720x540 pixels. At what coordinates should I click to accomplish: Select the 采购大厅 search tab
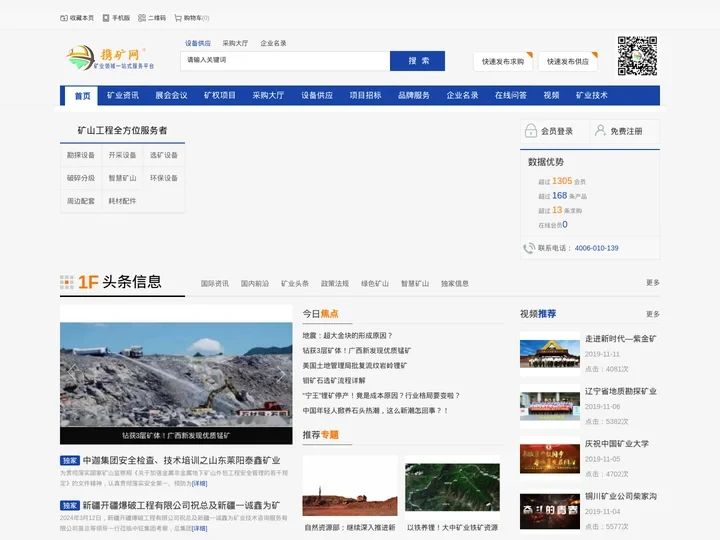[235, 43]
